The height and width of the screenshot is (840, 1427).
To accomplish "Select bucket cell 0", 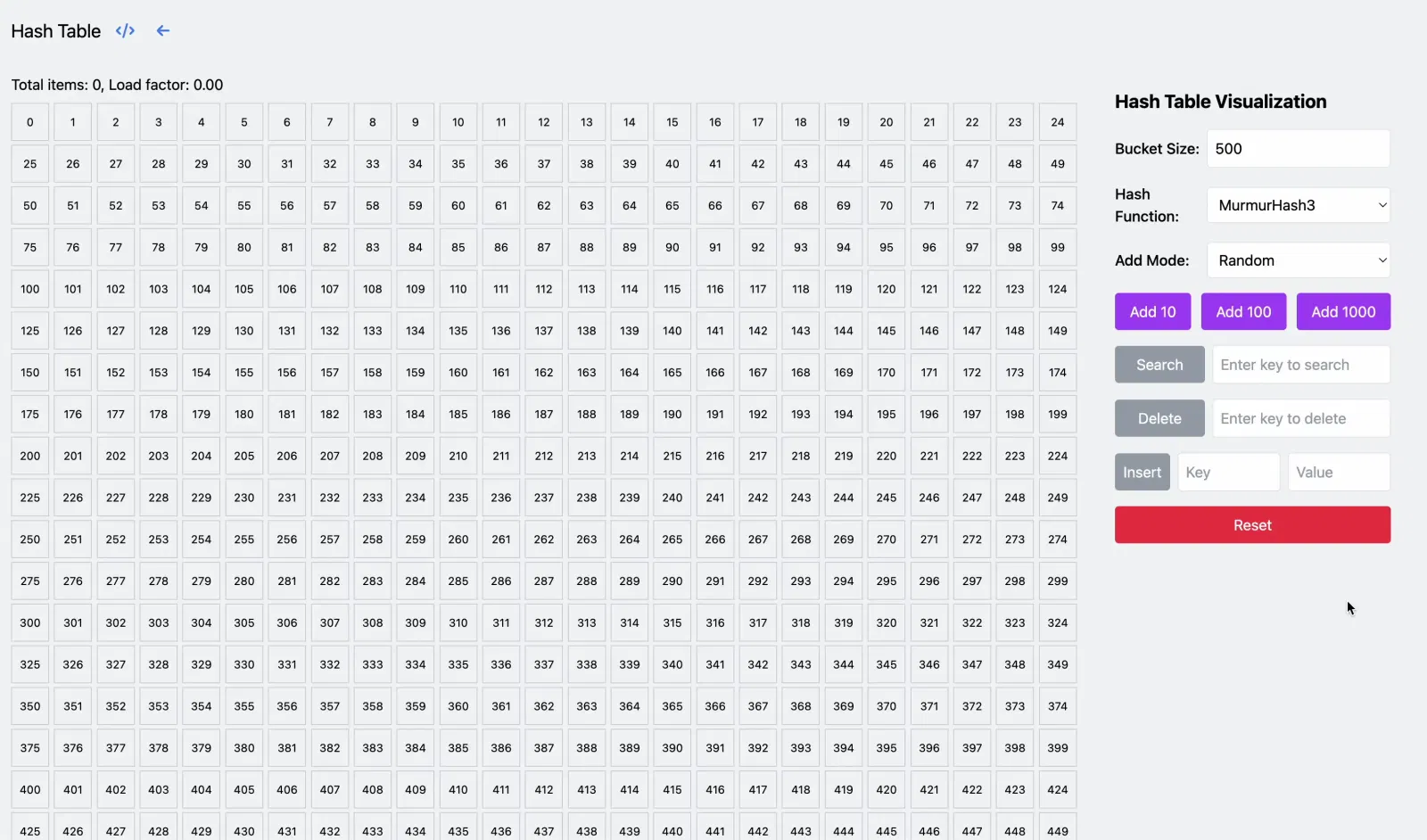I will click(x=30, y=122).
